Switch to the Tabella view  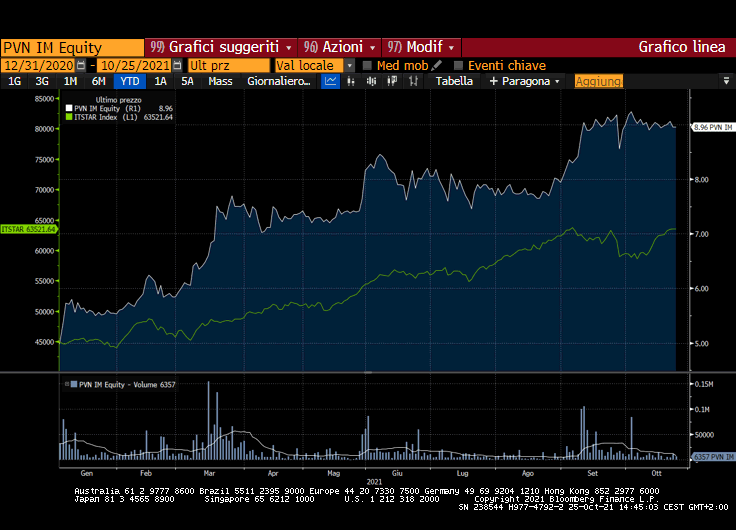[x=455, y=81]
